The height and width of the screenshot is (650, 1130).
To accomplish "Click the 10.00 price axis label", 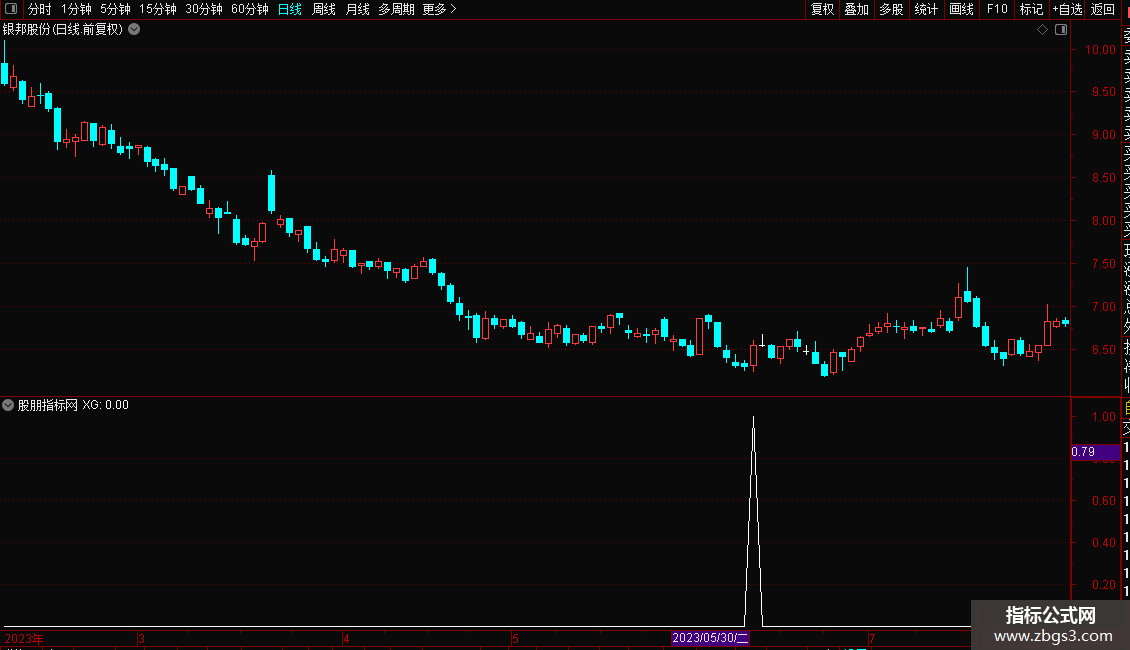I will coord(1100,50).
